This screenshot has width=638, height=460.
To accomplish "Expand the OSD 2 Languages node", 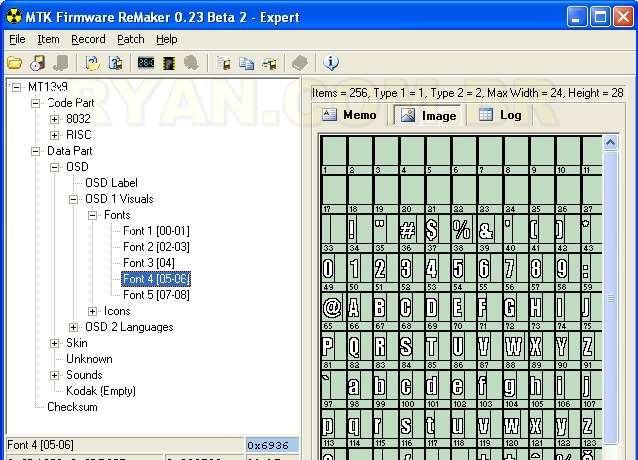I will coord(74,327).
